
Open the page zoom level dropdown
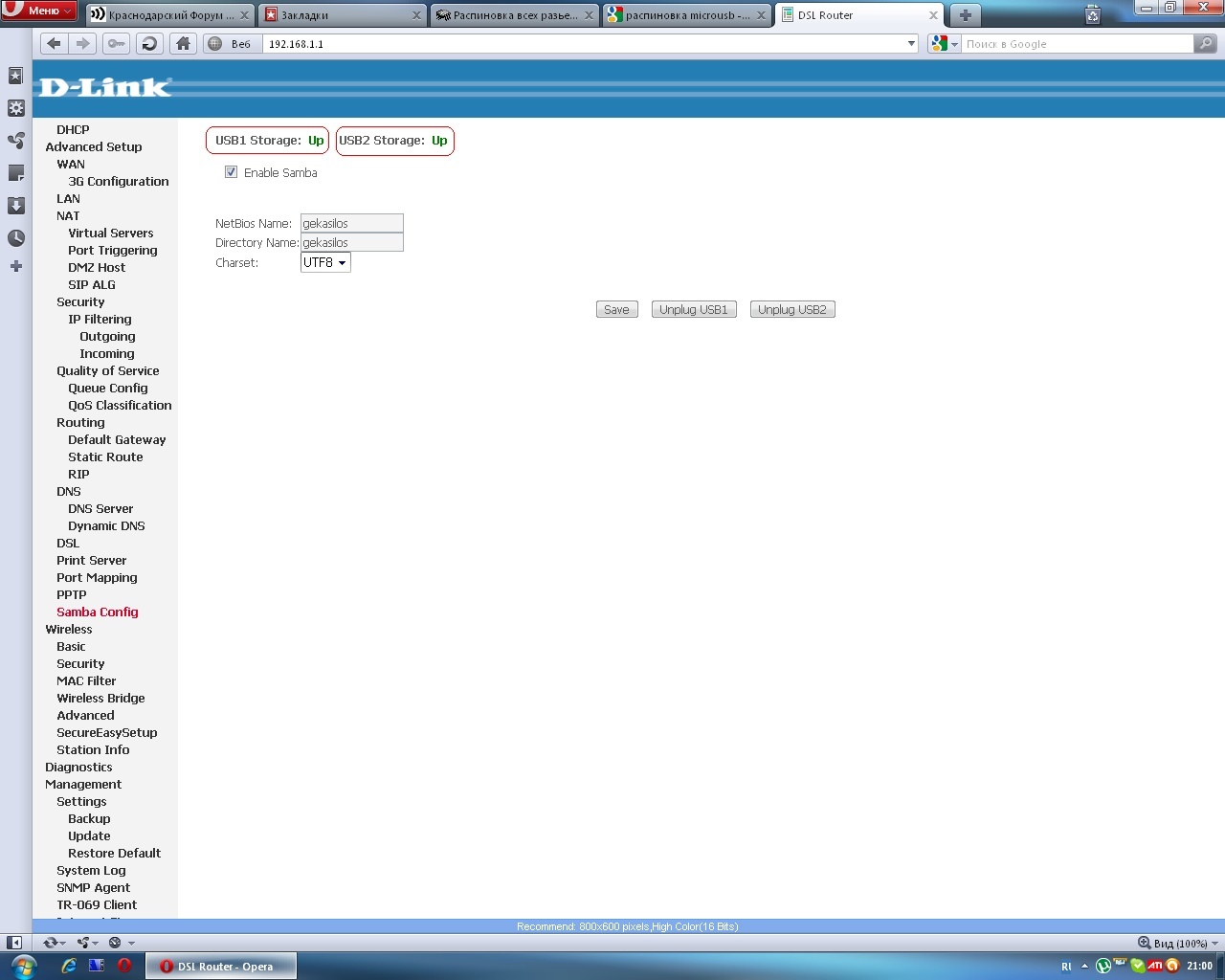tap(1178, 943)
